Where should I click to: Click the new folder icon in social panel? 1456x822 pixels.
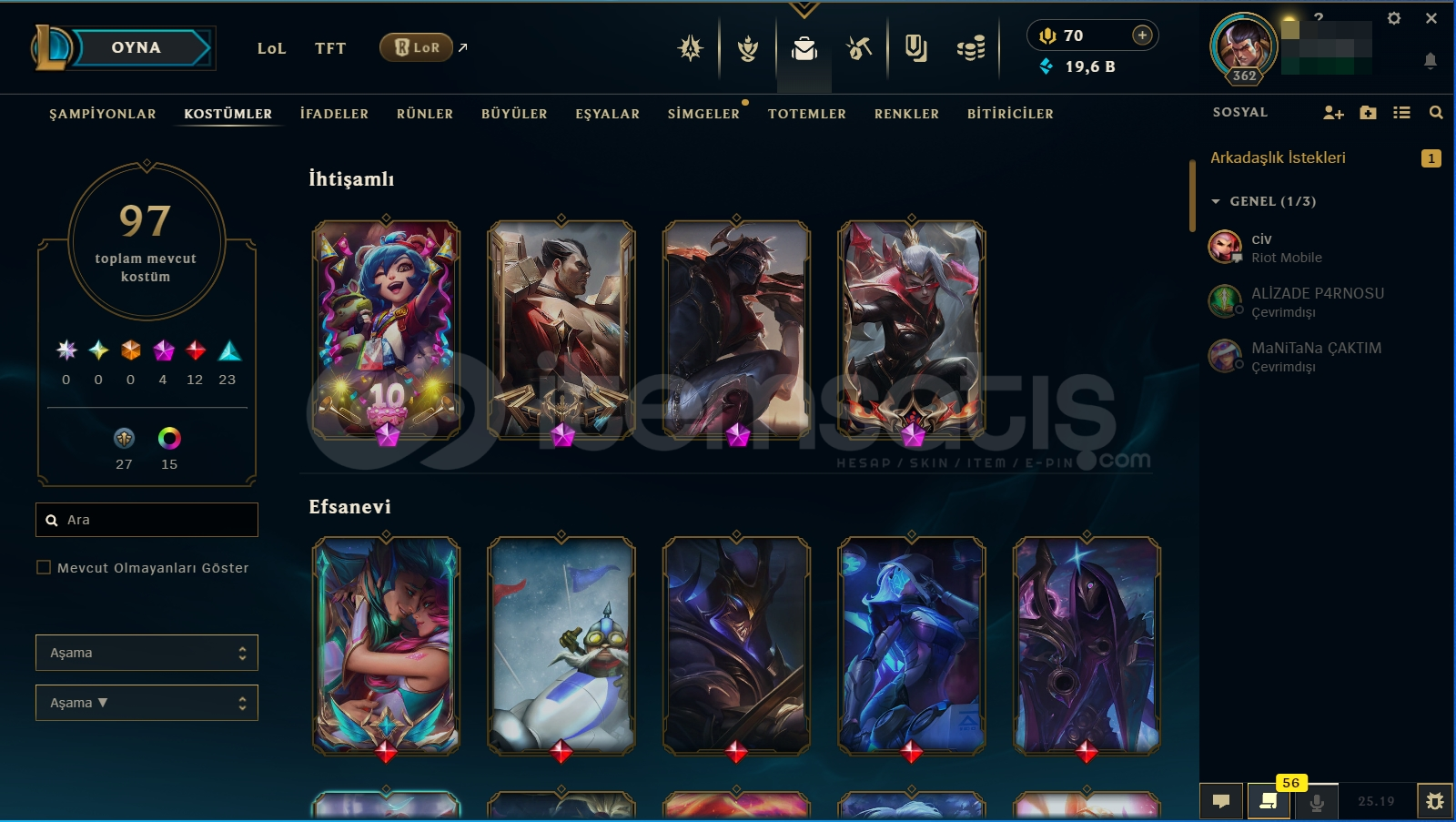click(1368, 113)
